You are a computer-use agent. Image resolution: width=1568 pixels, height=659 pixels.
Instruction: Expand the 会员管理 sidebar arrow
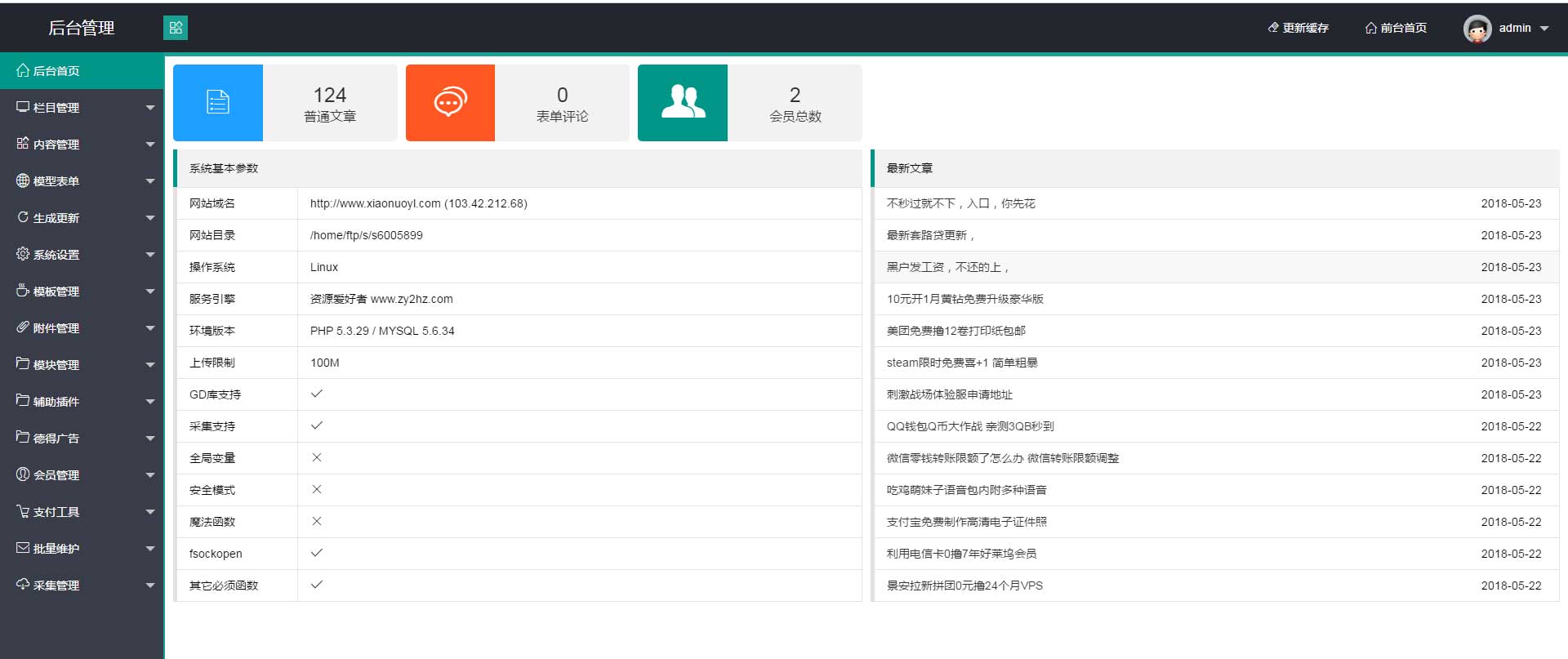pyautogui.click(x=150, y=475)
